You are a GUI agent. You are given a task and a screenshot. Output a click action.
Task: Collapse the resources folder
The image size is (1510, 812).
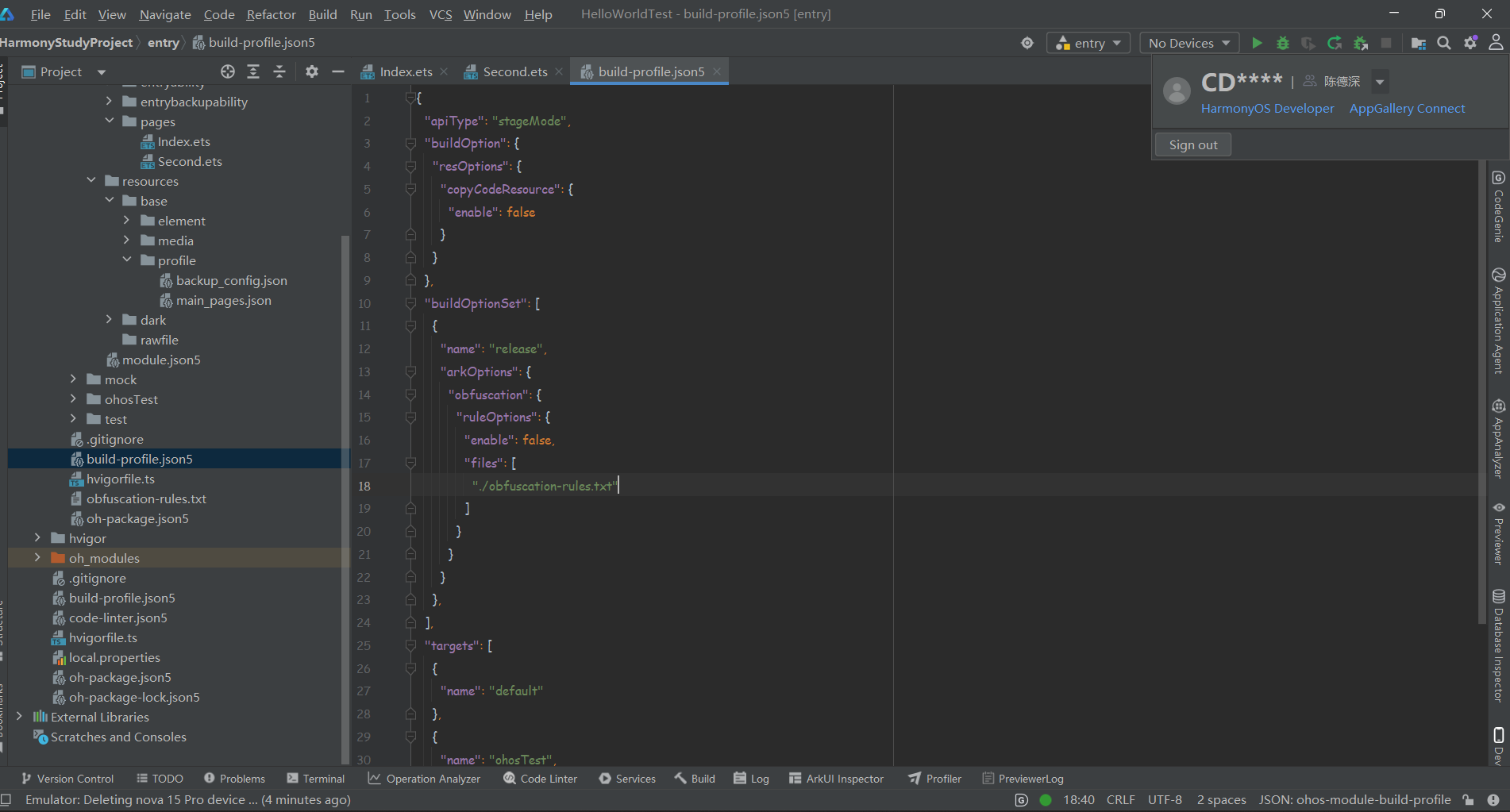click(91, 181)
